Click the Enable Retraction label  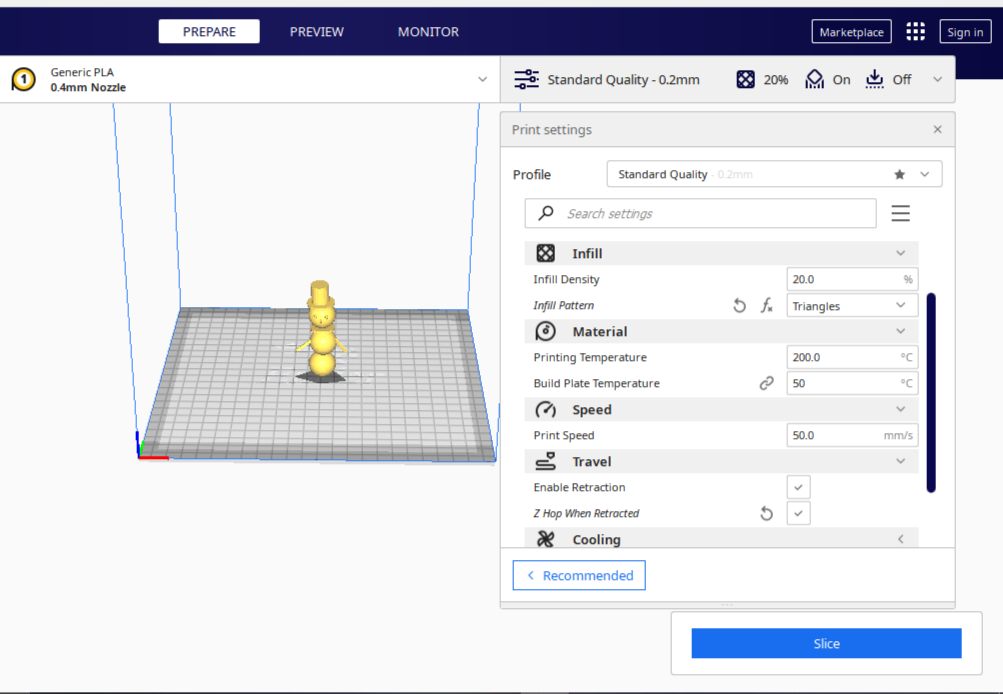click(580, 487)
